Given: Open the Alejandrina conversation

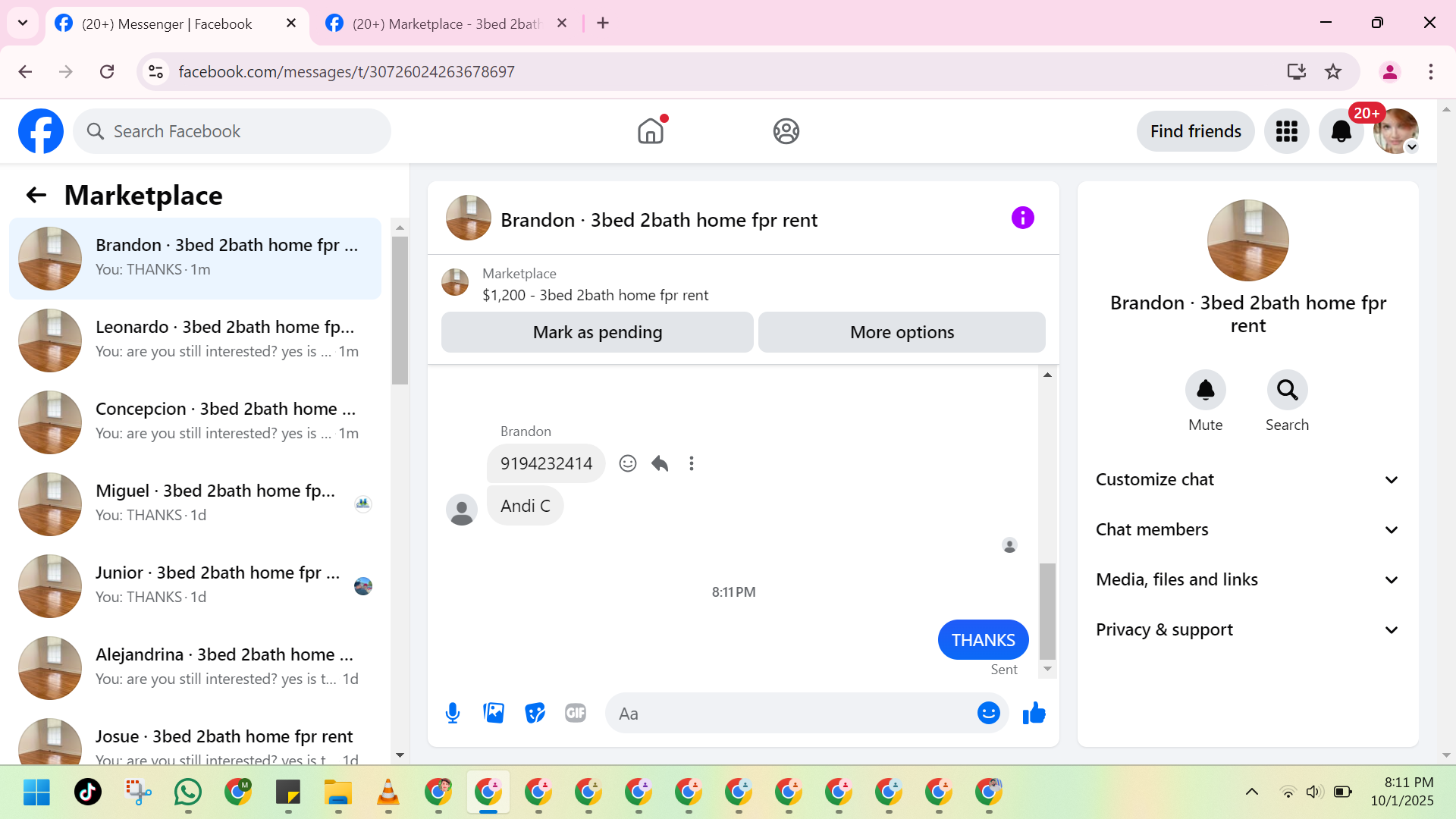Looking at the screenshot, I should (x=195, y=668).
